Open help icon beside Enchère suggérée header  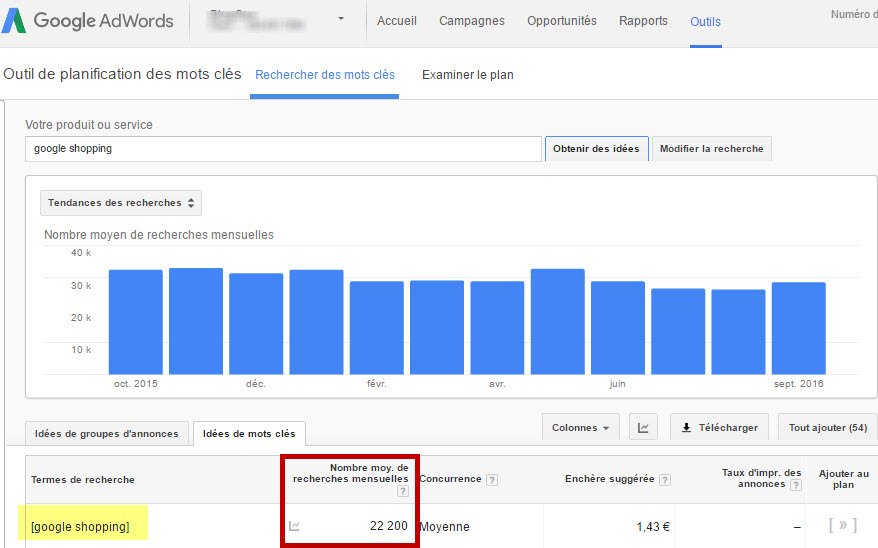(665, 480)
